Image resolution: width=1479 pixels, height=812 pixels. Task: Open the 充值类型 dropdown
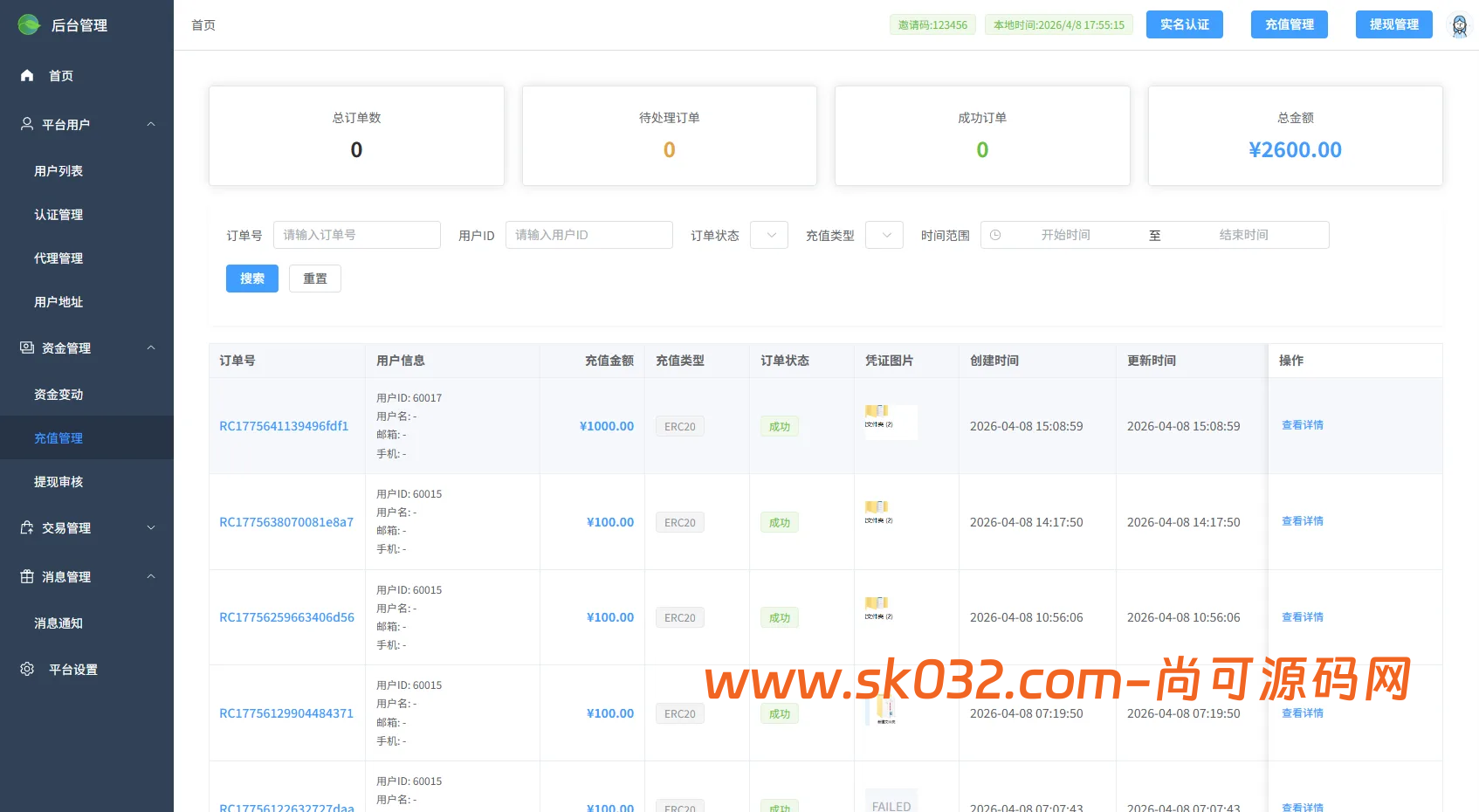pyautogui.click(x=884, y=235)
